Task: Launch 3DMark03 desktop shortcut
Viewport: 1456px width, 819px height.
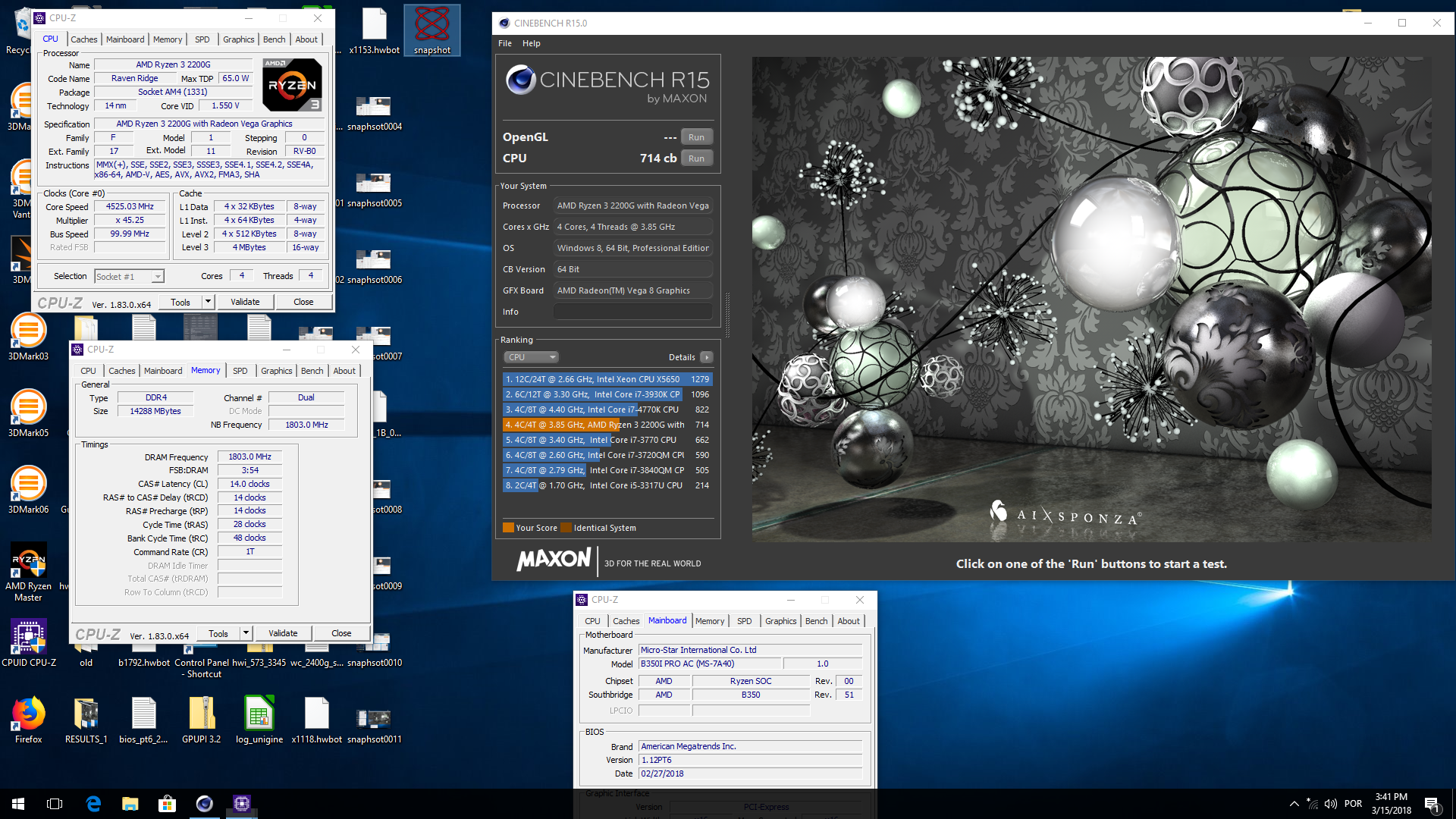Action: [x=28, y=337]
